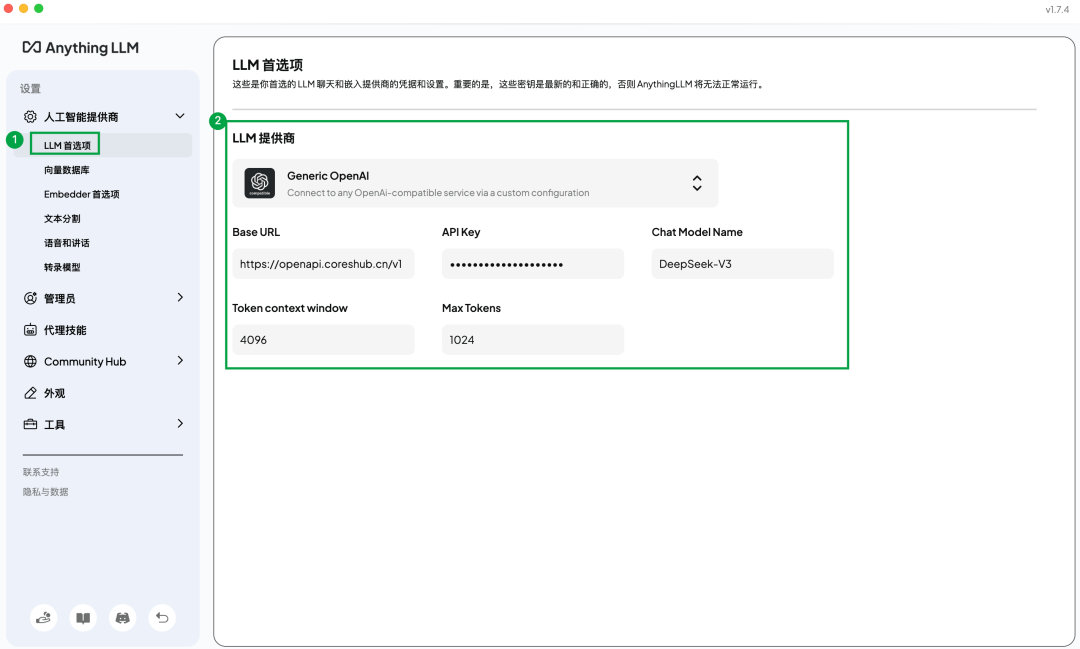1080x649 pixels.
Task: Click the Chat Model Name field
Action: (742, 264)
